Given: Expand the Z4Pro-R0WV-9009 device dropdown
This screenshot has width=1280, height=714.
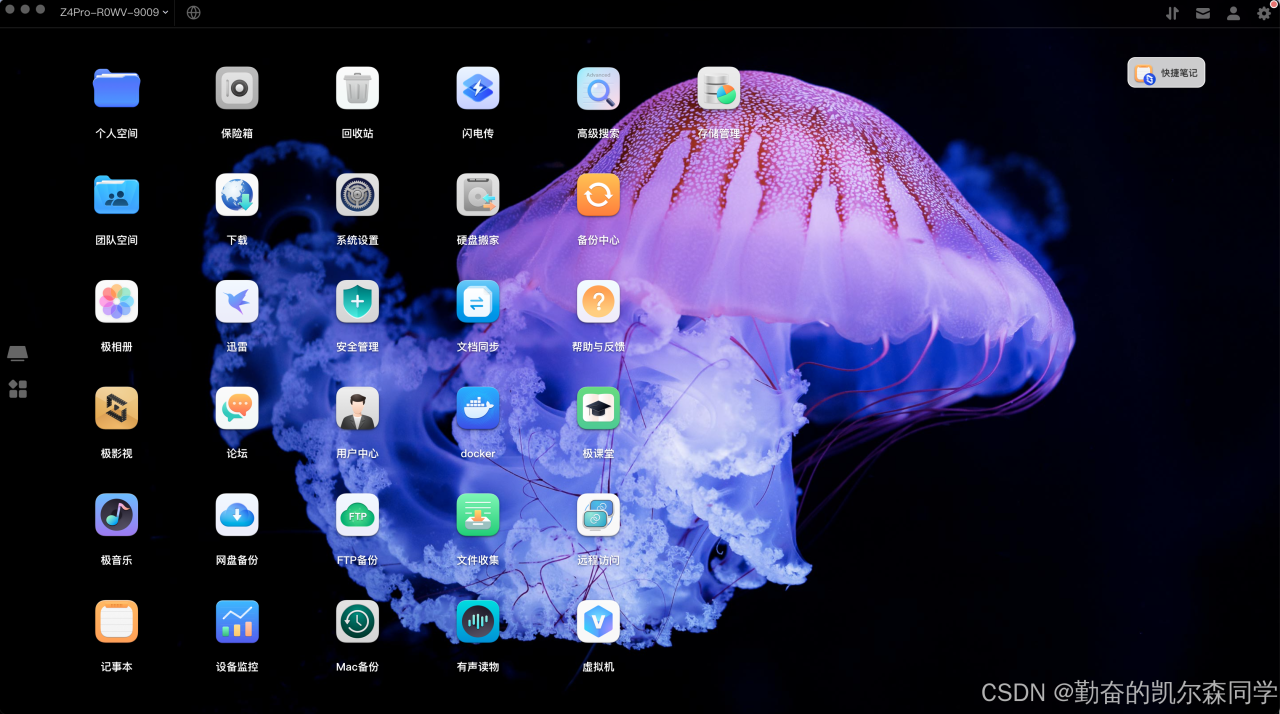Looking at the screenshot, I should click(114, 13).
